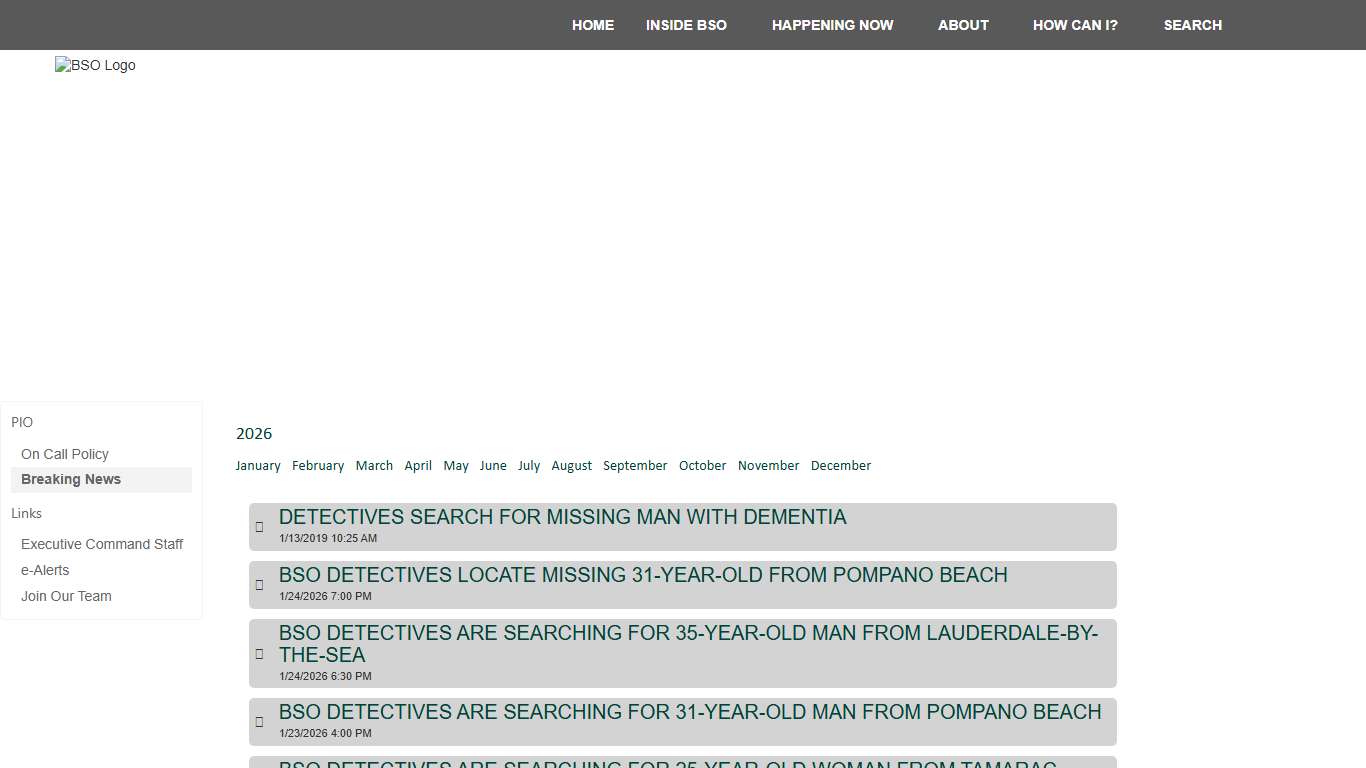The width and height of the screenshot is (1366, 768).
Task: Click the BSO Logo image
Action: point(95,66)
